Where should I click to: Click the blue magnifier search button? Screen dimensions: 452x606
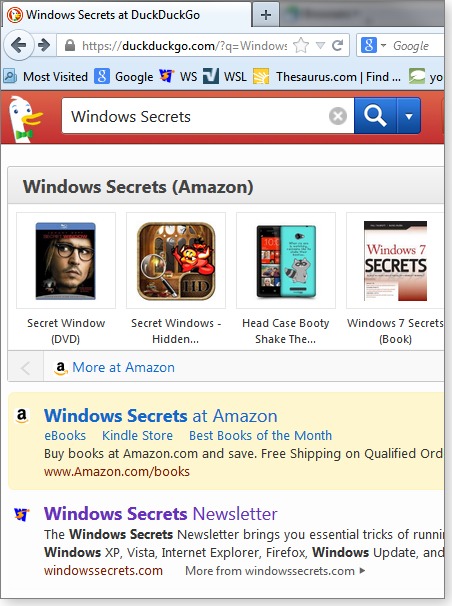point(375,116)
